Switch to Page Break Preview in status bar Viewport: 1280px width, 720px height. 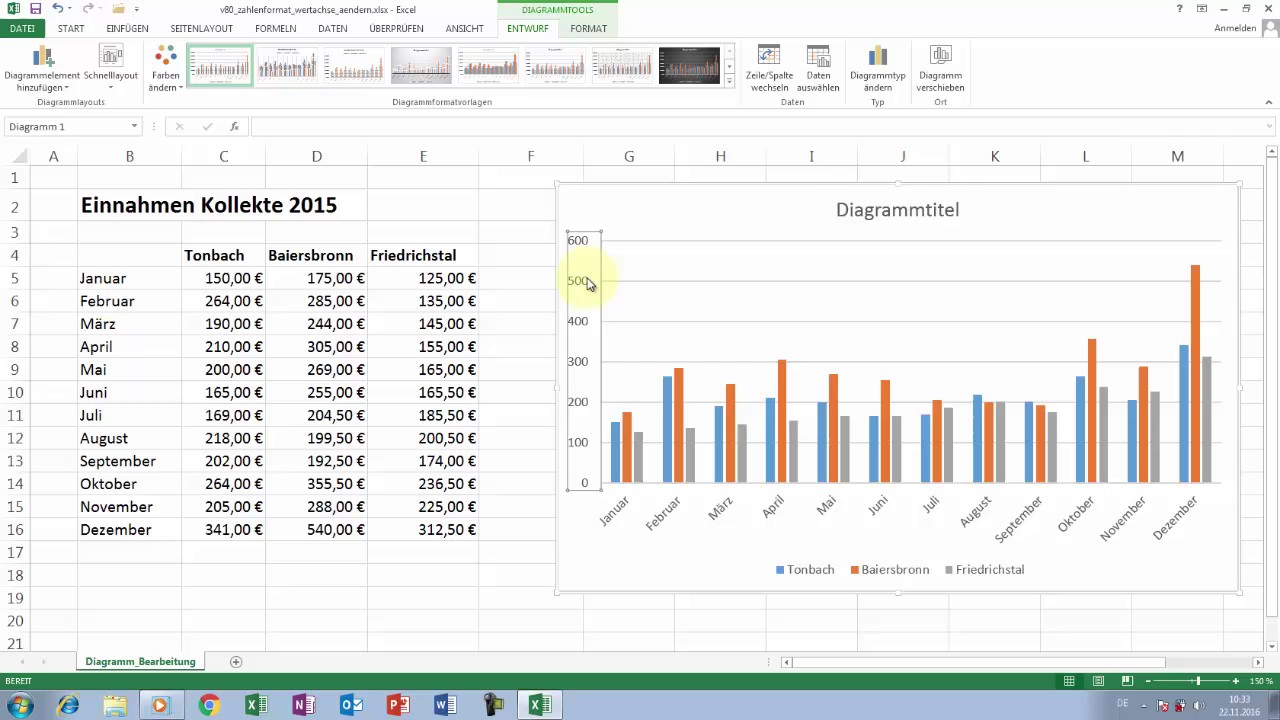(x=1126, y=681)
